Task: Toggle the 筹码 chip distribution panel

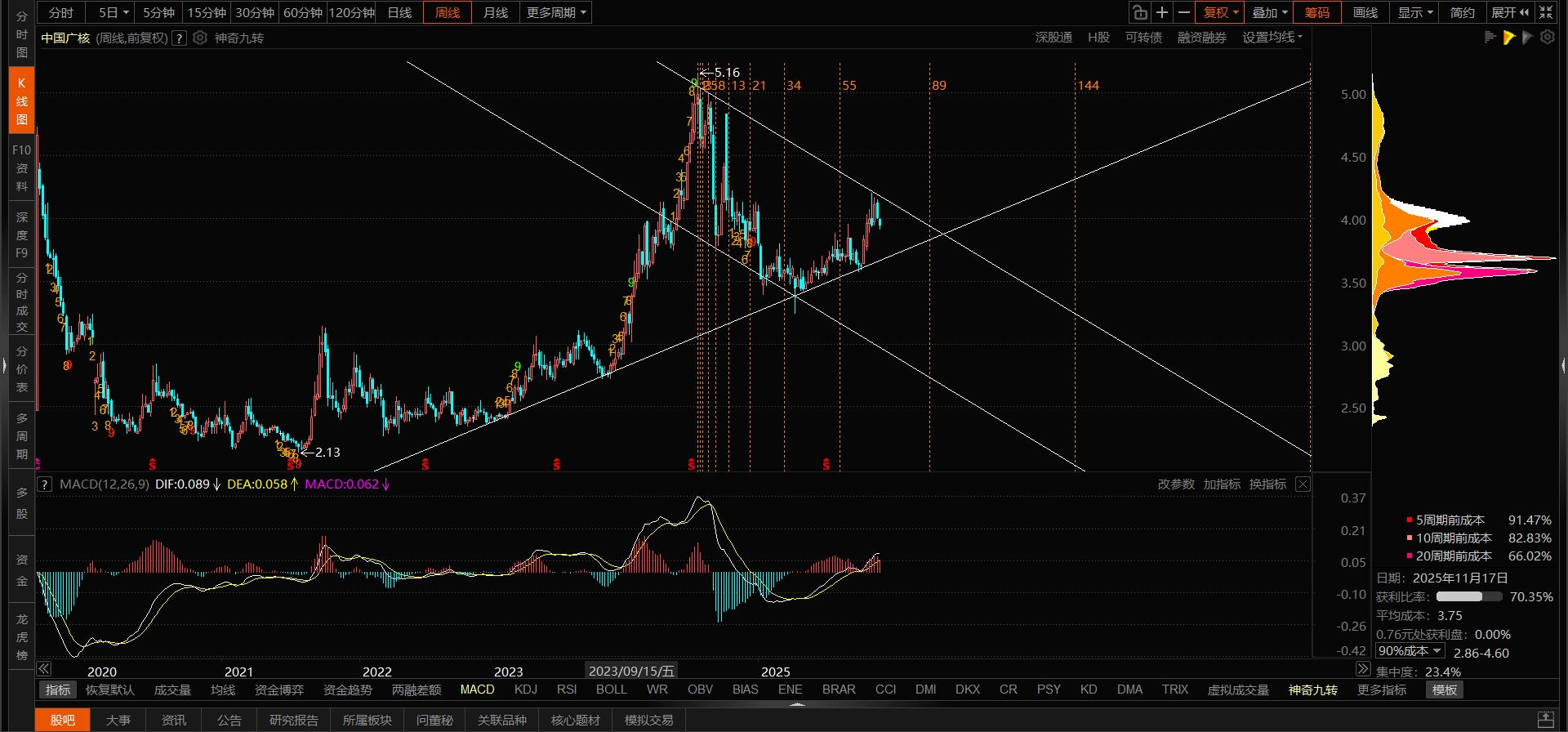Action: [1317, 12]
